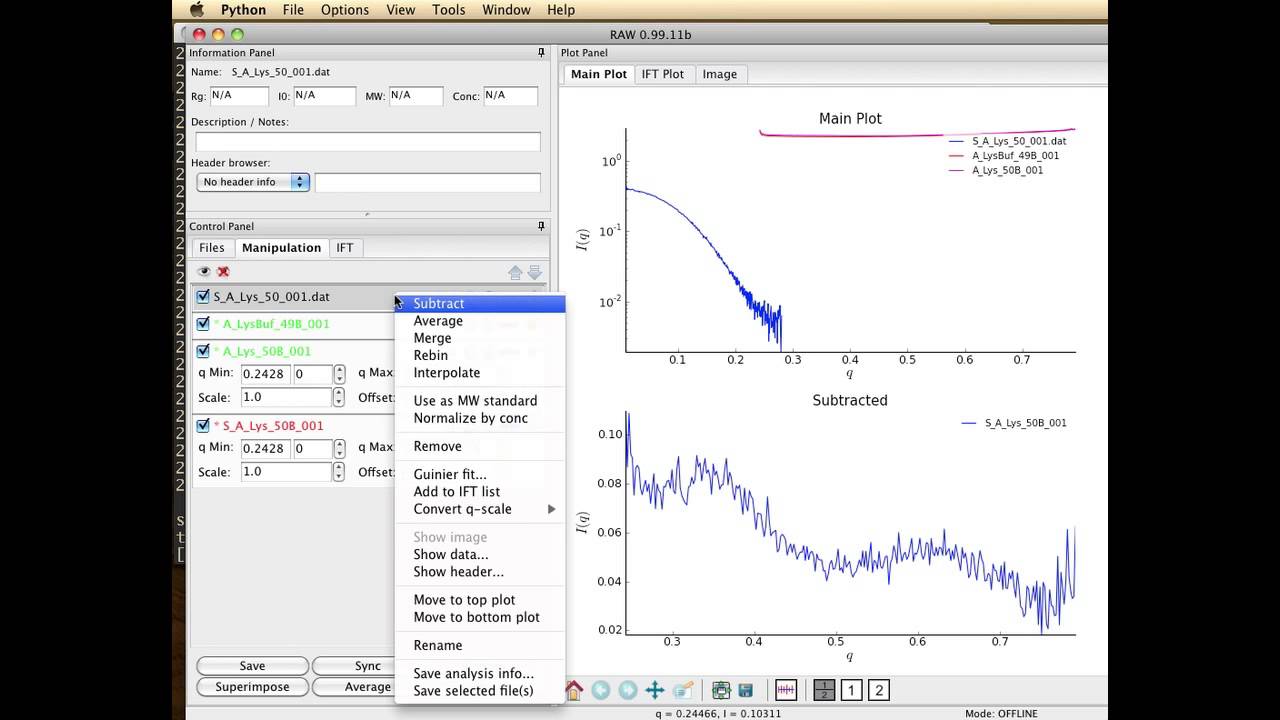Select Use as MW standard

480,401
